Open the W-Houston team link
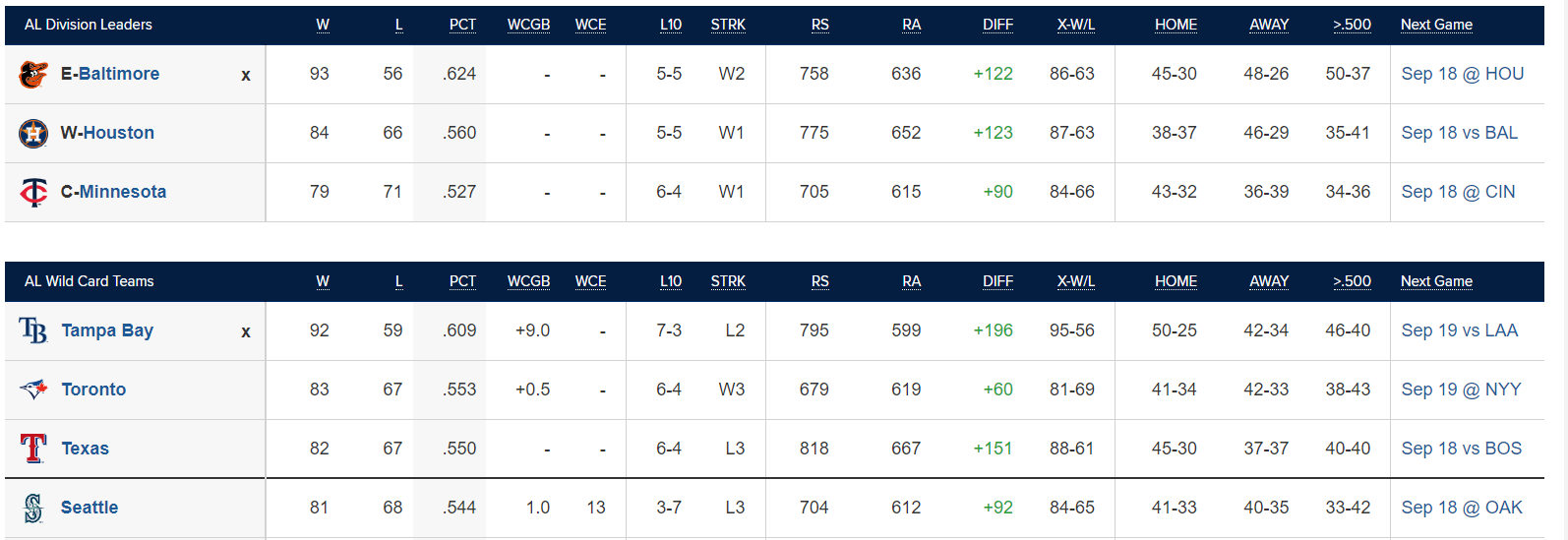Viewport: 1568px width, 540px height. [x=107, y=133]
